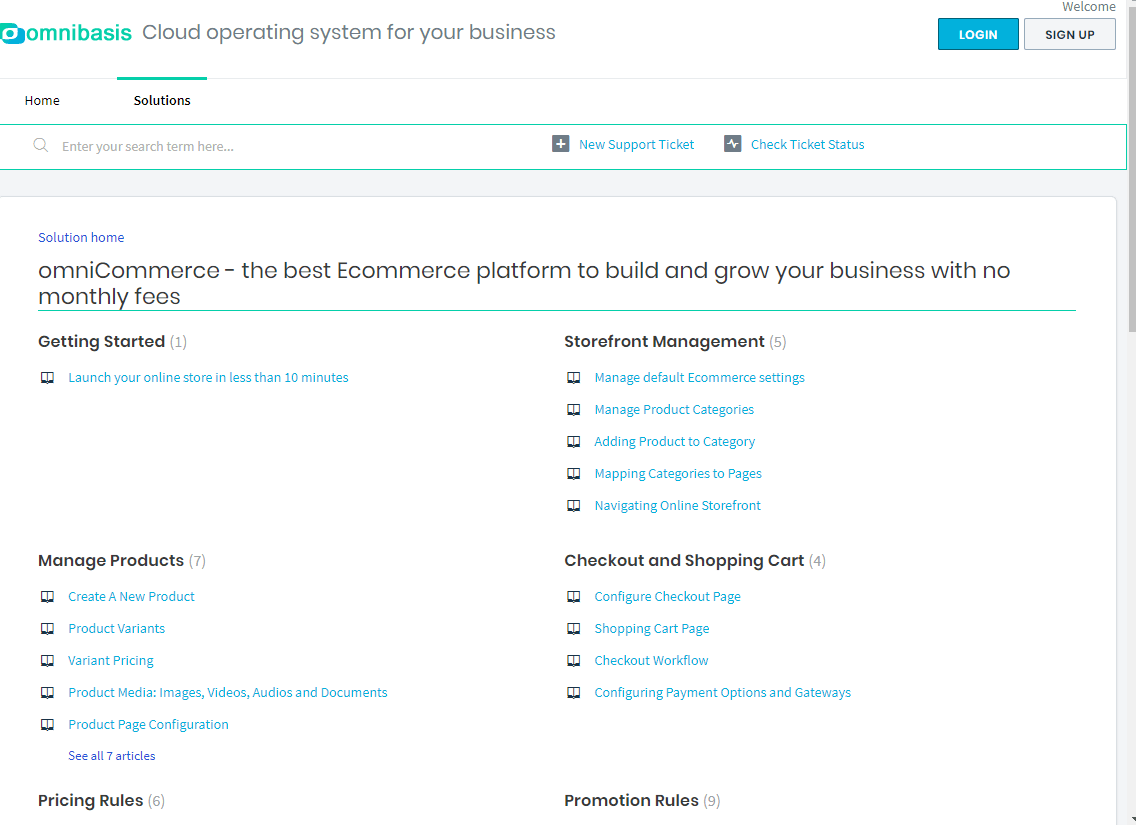The image size is (1136, 825).
Task: Open Manage Products folder heading
Action: (111, 561)
